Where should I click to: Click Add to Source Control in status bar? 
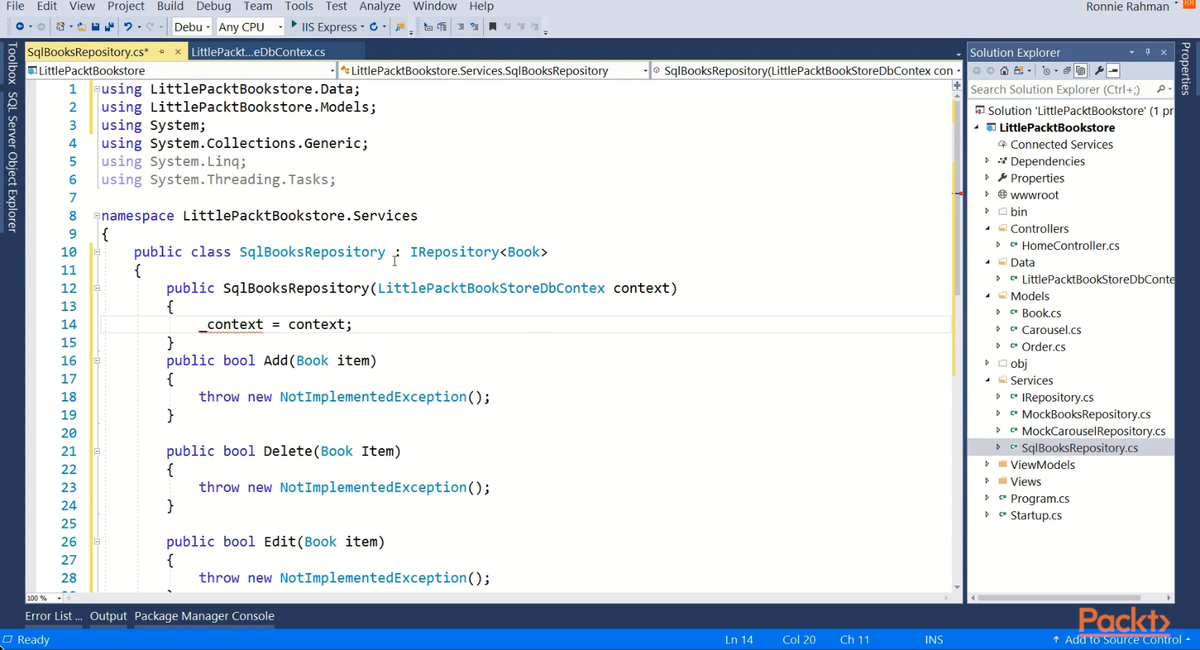point(1120,639)
